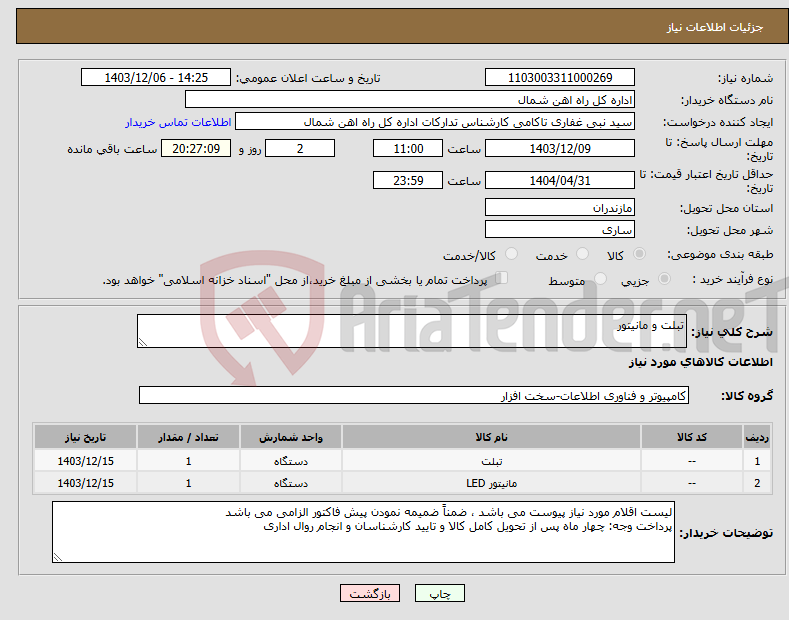789x620 pixels.
Task: Click the ردیف column header
Action: click(757, 437)
